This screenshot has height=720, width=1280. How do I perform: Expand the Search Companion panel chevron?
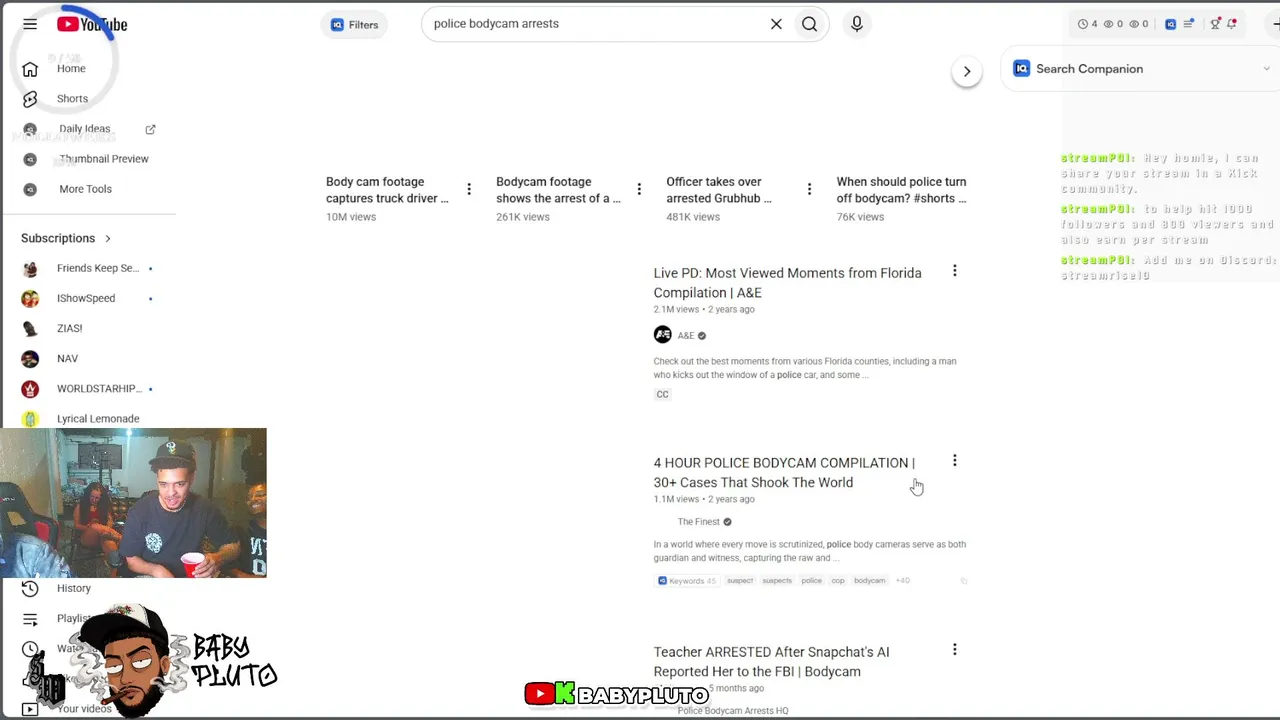pyautogui.click(x=1267, y=69)
